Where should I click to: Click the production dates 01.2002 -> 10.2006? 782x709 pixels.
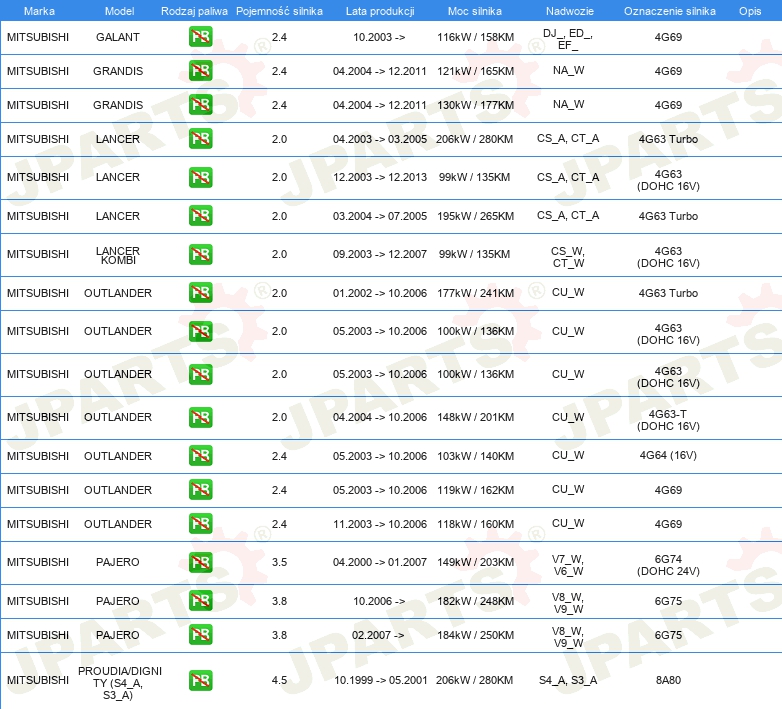click(x=380, y=293)
